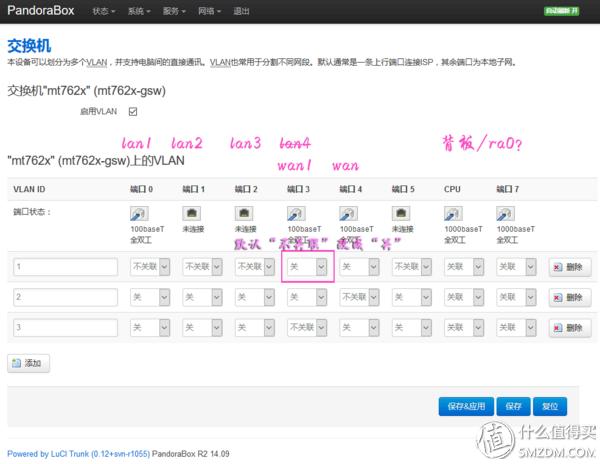Viewport: 600px width, 464px height.
Task: Open the Powered by LuCI Trunk link
Action: coord(78,454)
